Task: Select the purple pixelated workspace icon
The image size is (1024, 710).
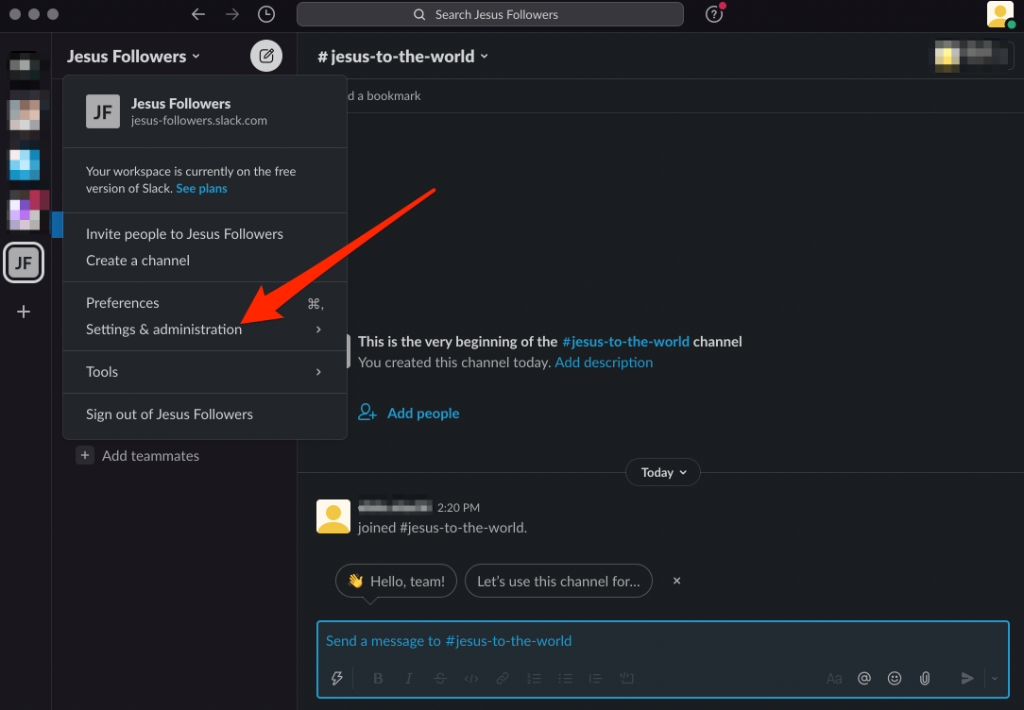Action: 27,210
